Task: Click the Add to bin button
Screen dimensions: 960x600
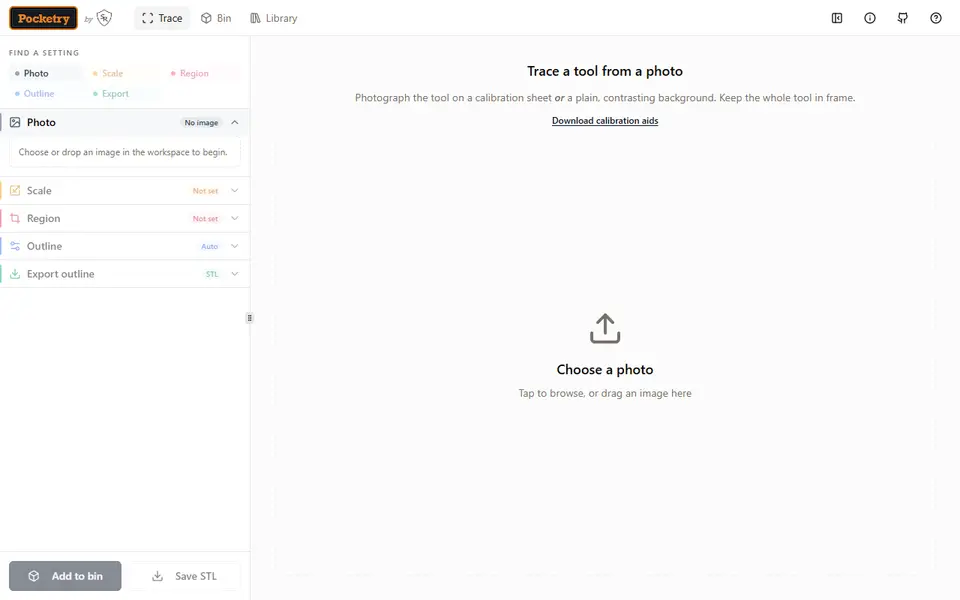Action: coord(65,576)
